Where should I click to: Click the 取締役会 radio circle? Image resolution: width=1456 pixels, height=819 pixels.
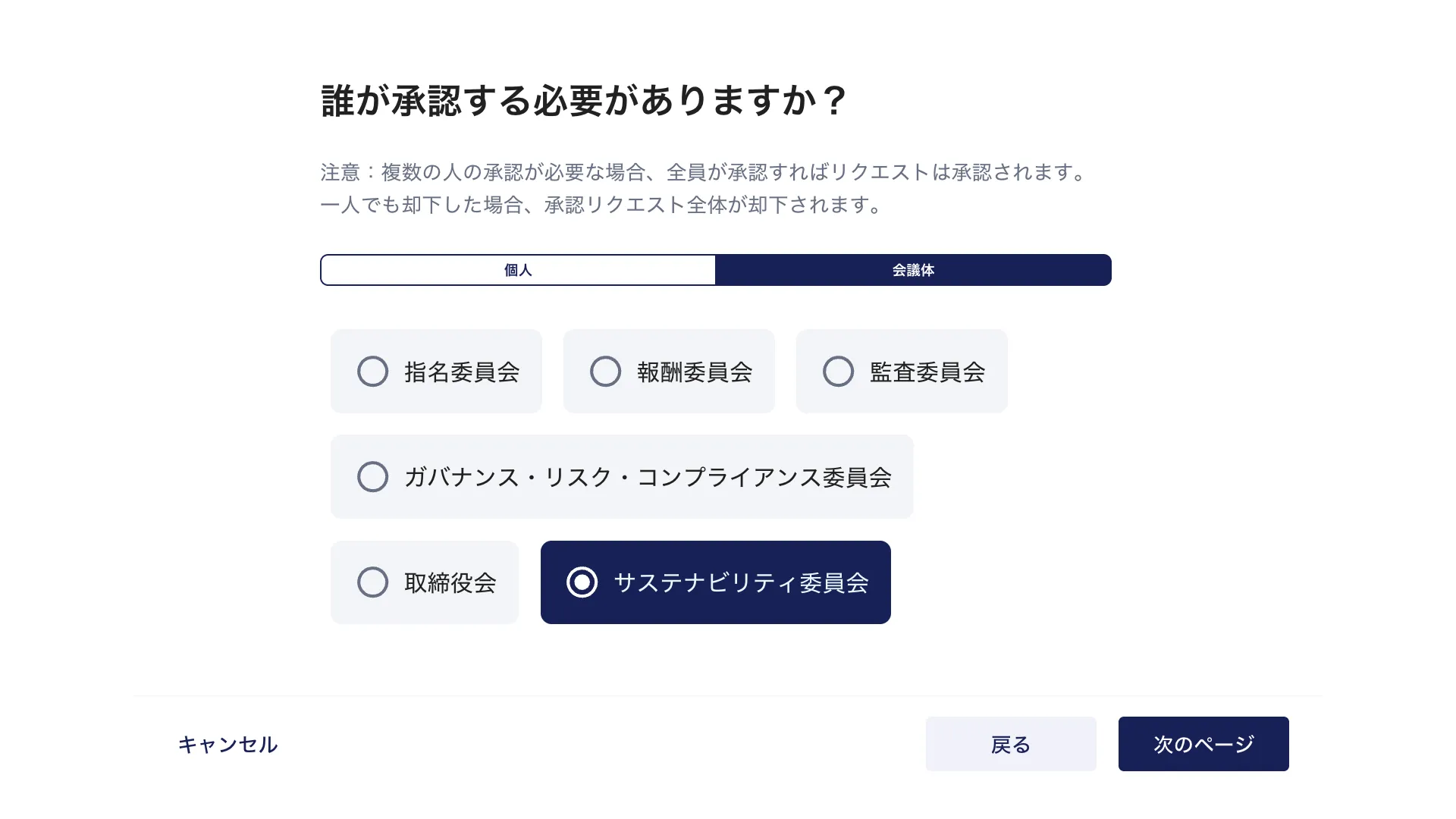tap(372, 582)
